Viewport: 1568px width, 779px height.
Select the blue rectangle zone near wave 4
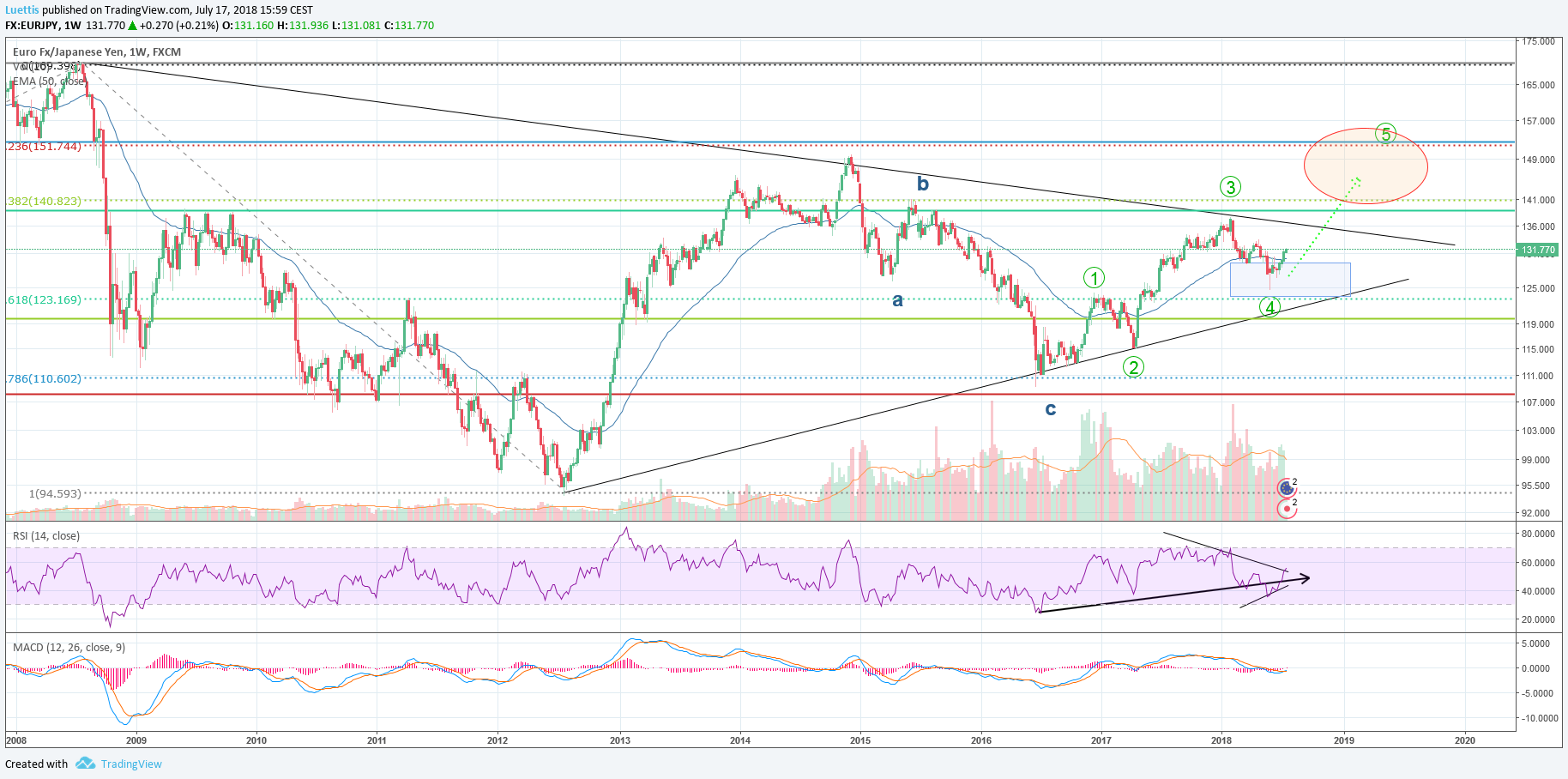click(1290, 280)
